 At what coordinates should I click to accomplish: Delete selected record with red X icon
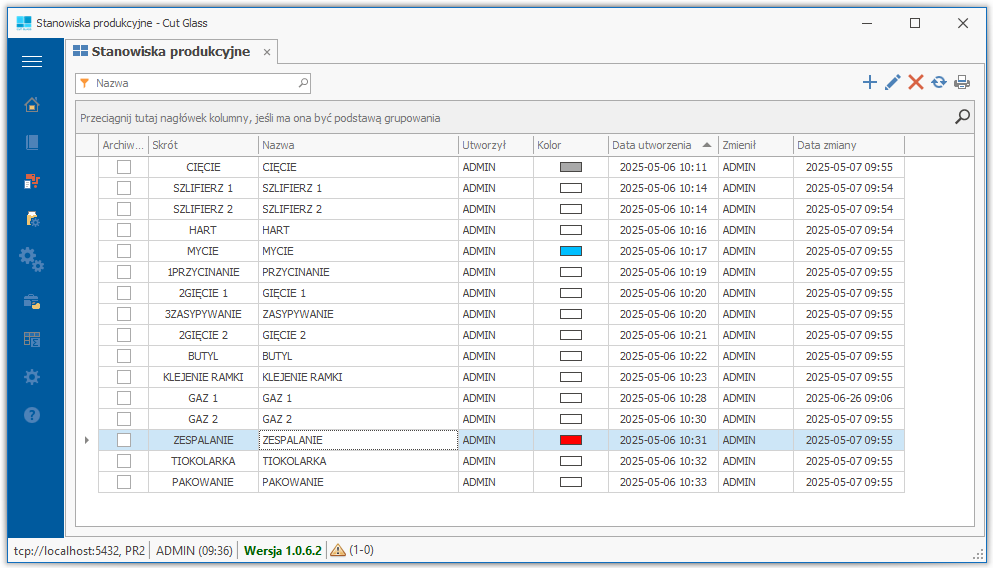coord(916,83)
